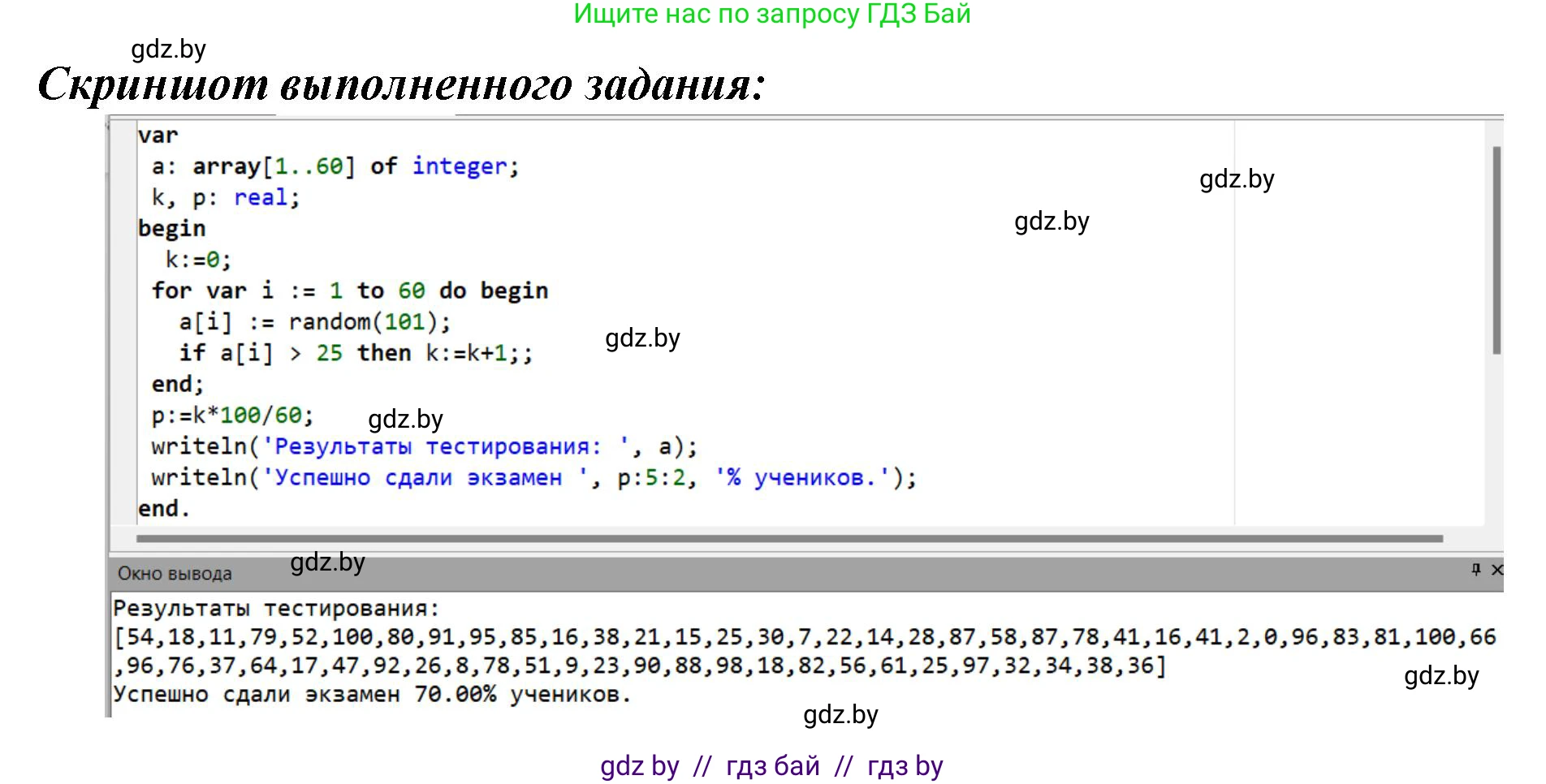The image size is (1546, 784).
Task: Pin the Окно вывода output panel
Action: tap(1475, 570)
